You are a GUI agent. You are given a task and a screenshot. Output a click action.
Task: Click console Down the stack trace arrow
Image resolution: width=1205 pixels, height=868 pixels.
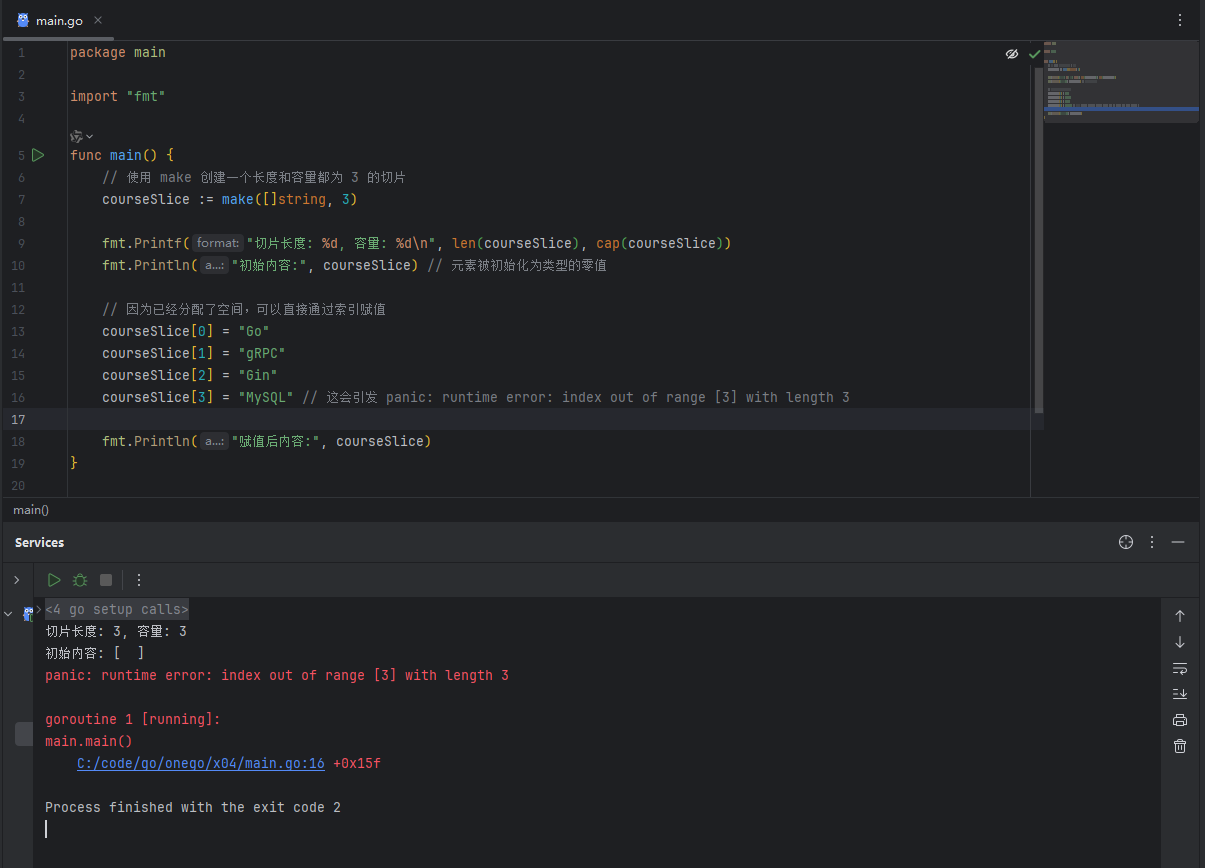1180,642
